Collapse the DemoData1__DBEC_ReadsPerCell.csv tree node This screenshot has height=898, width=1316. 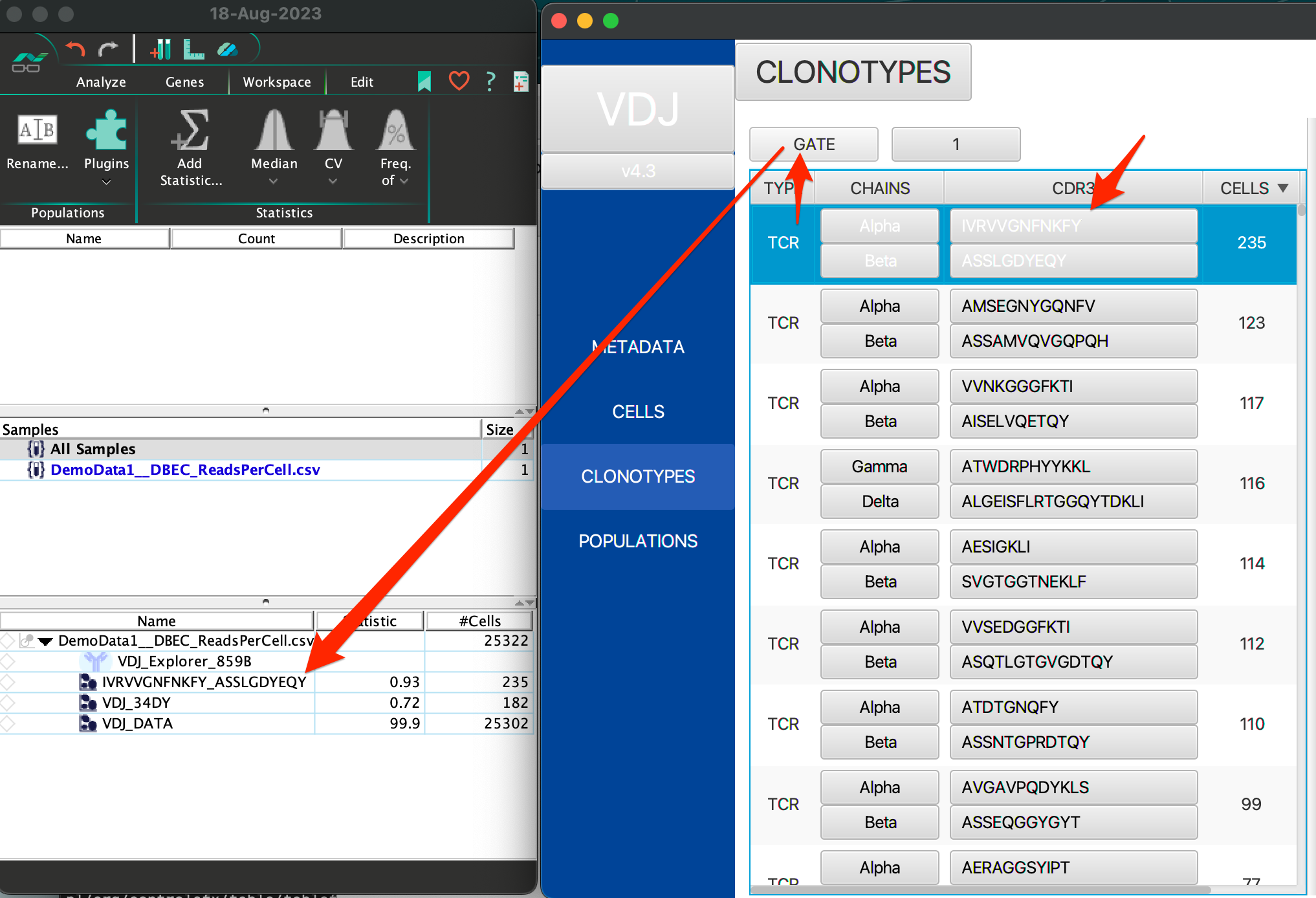click(45, 641)
